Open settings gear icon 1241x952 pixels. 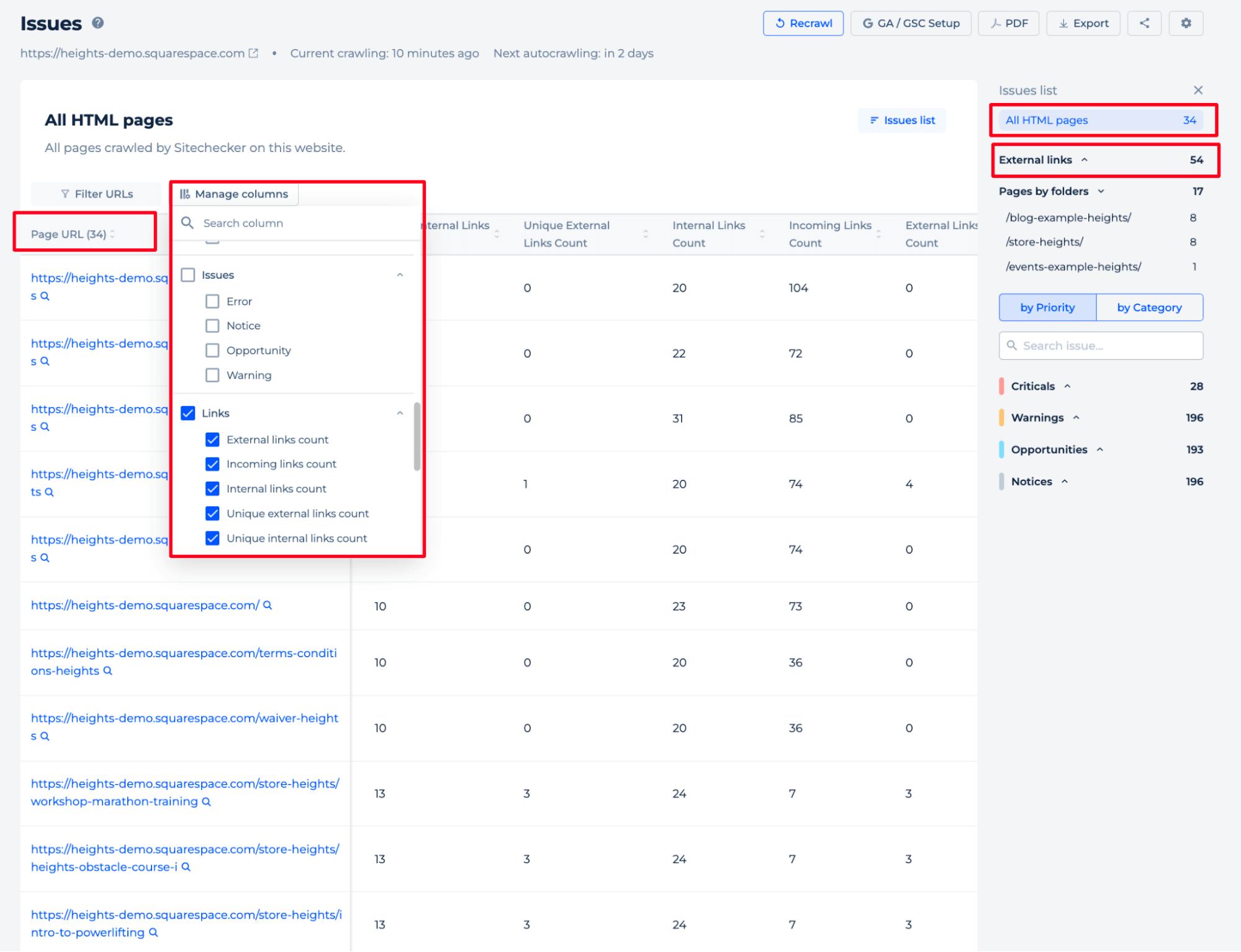[1186, 24]
